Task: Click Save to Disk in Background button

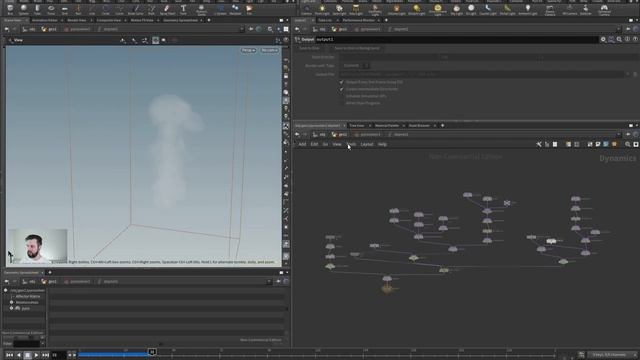Action: 357,48
